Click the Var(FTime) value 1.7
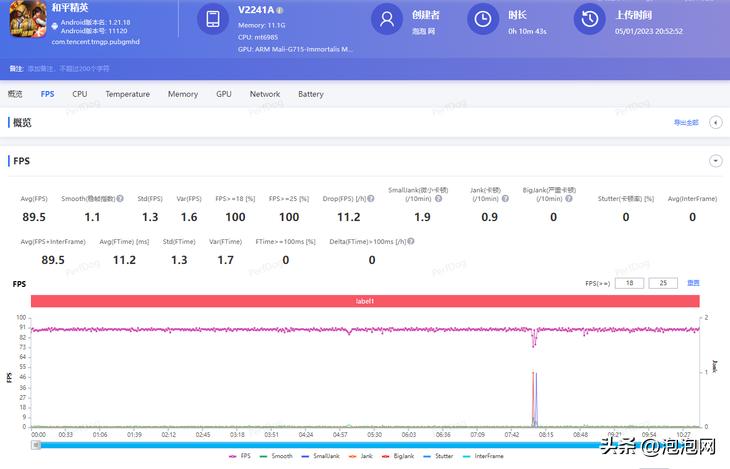This screenshot has height=469, width=730. tap(225, 260)
